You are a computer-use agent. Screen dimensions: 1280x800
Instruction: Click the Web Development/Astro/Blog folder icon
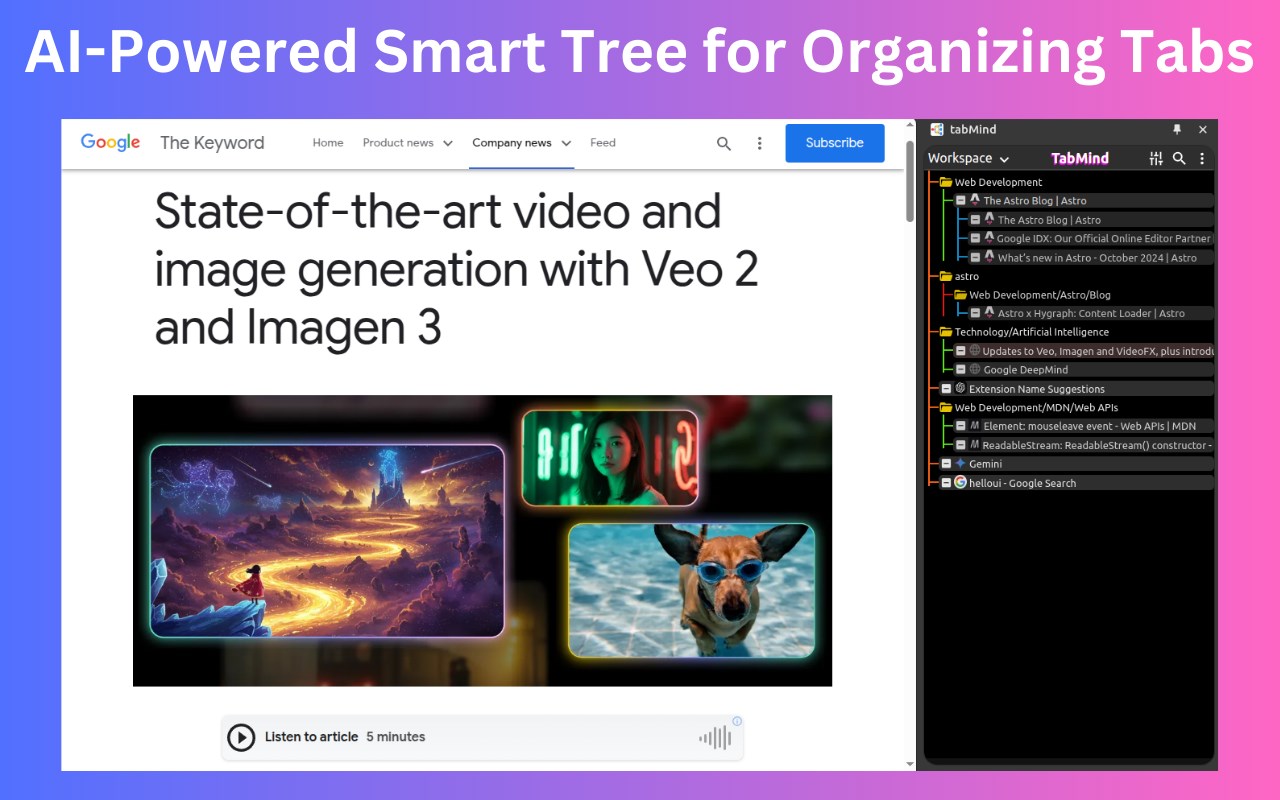tap(961, 295)
